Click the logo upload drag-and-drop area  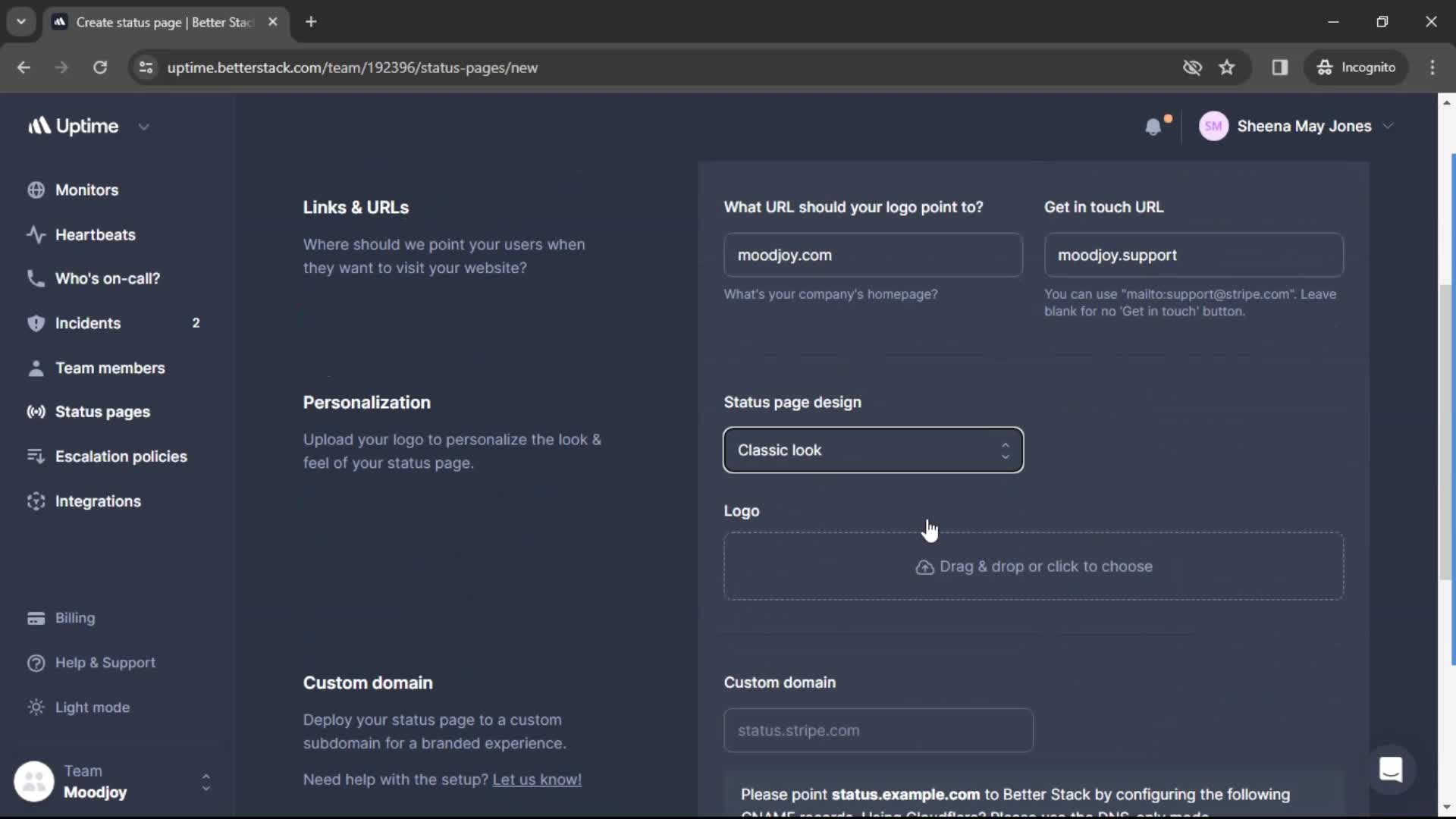[1033, 565]
